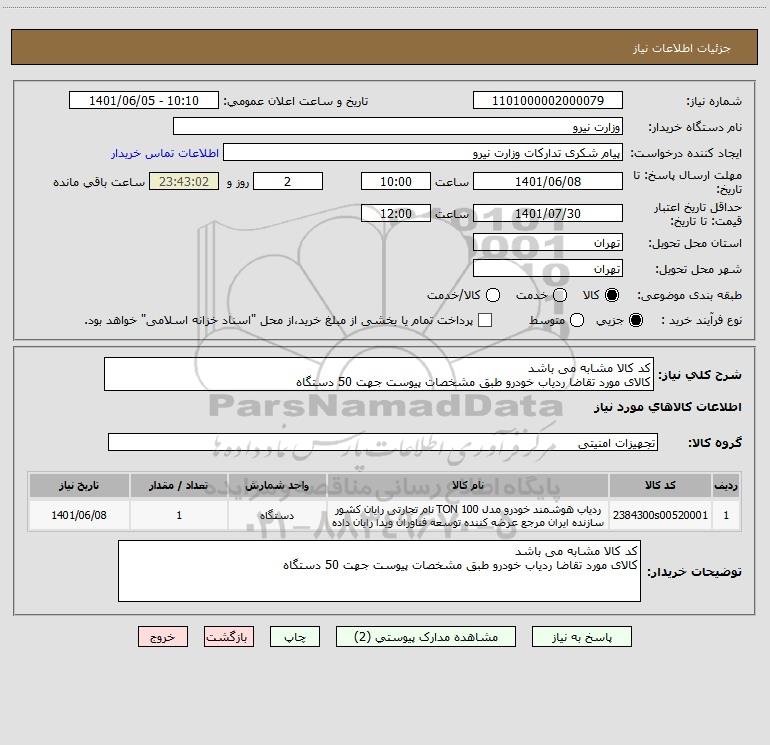Click the تاریخ نیاز column header
The width and height of the screenshot is (770, 745).
click(x=79, y=485)
